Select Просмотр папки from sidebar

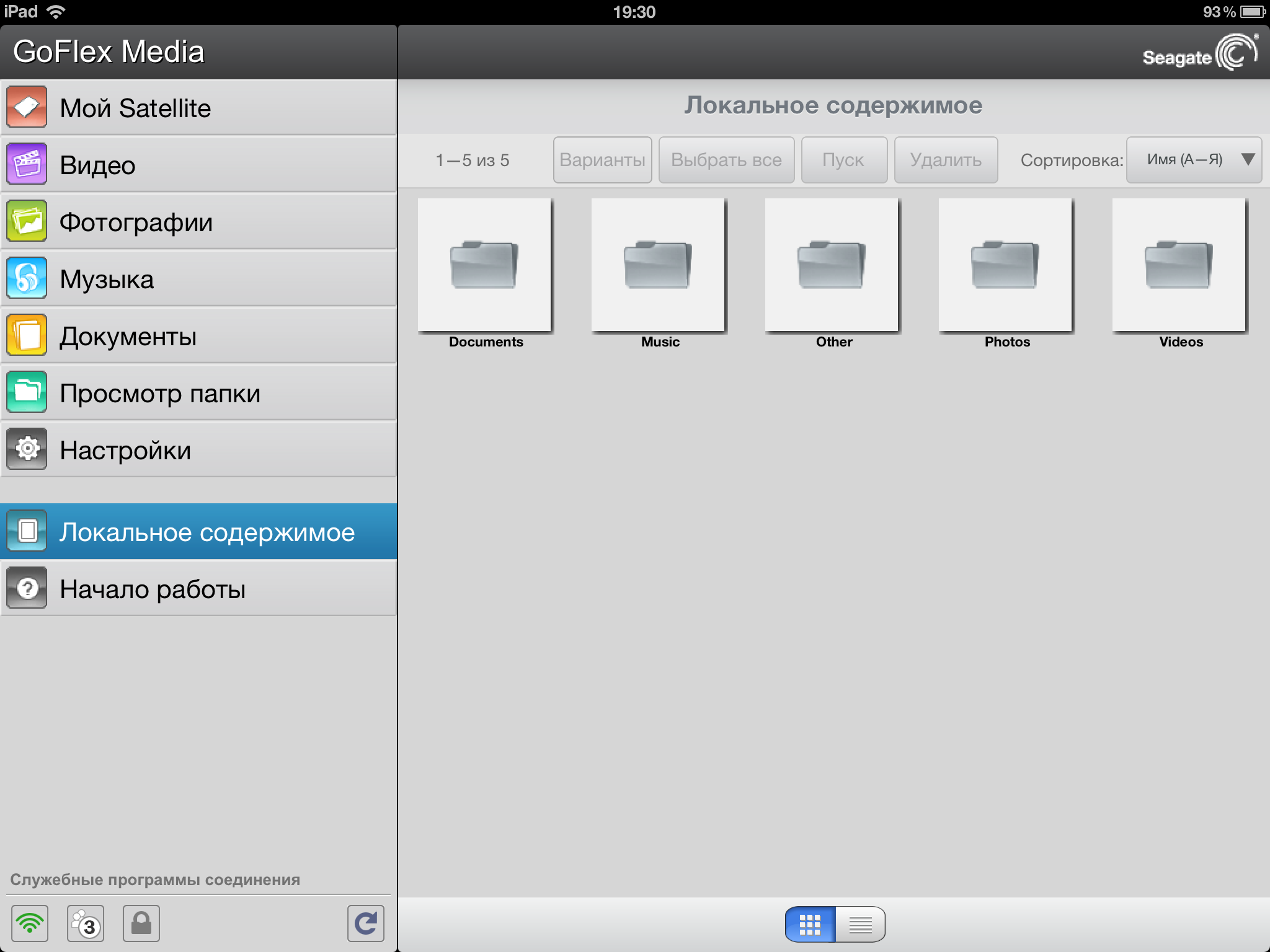pos(200,393)
